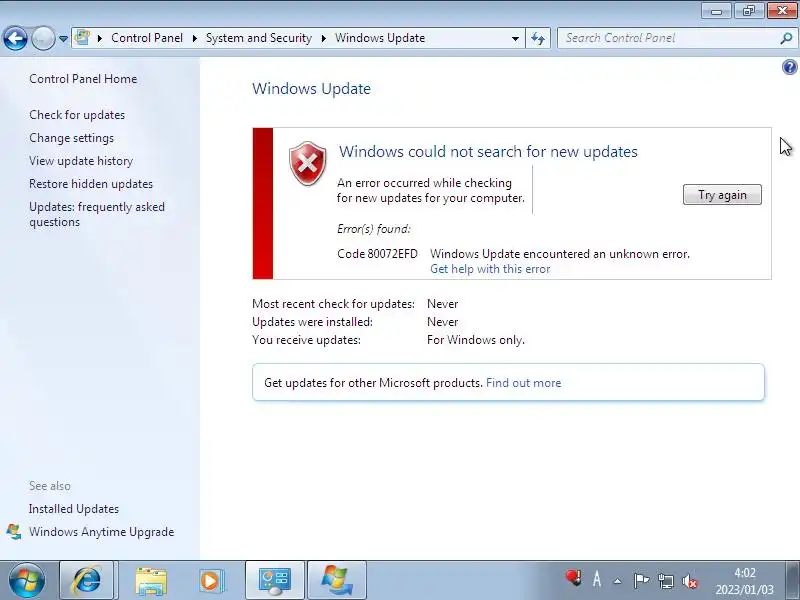
Task: Click the network tray icon
Action: (x=665, y=581)
